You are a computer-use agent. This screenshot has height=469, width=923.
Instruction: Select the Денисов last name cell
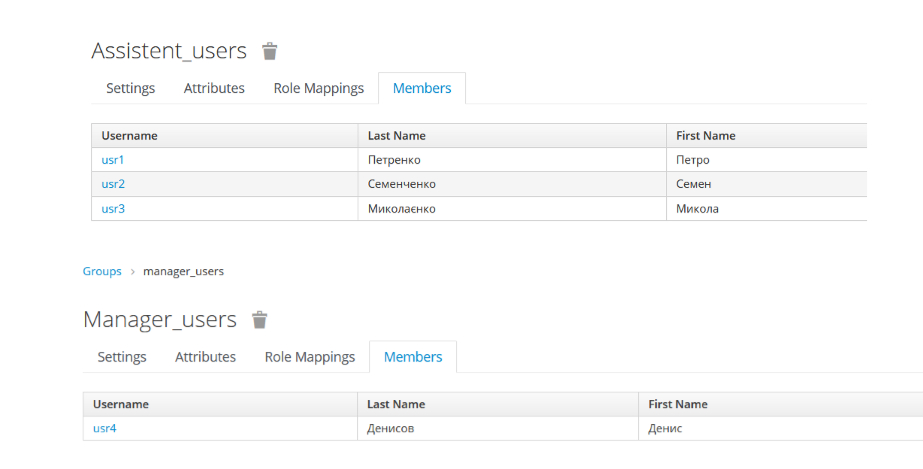tap(391, 429)
